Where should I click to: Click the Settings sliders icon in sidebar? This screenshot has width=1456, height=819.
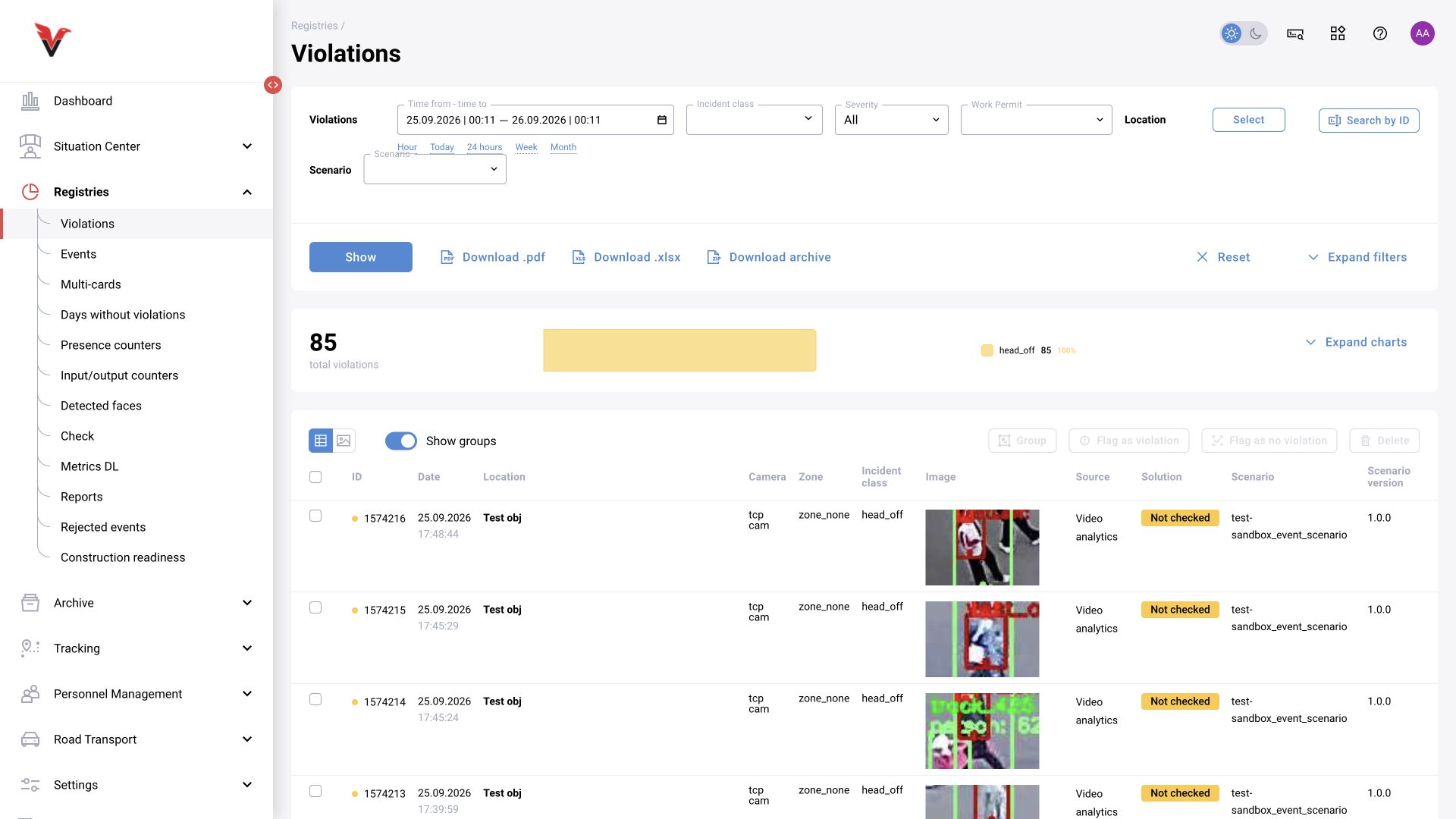click(x=30, y=785)
